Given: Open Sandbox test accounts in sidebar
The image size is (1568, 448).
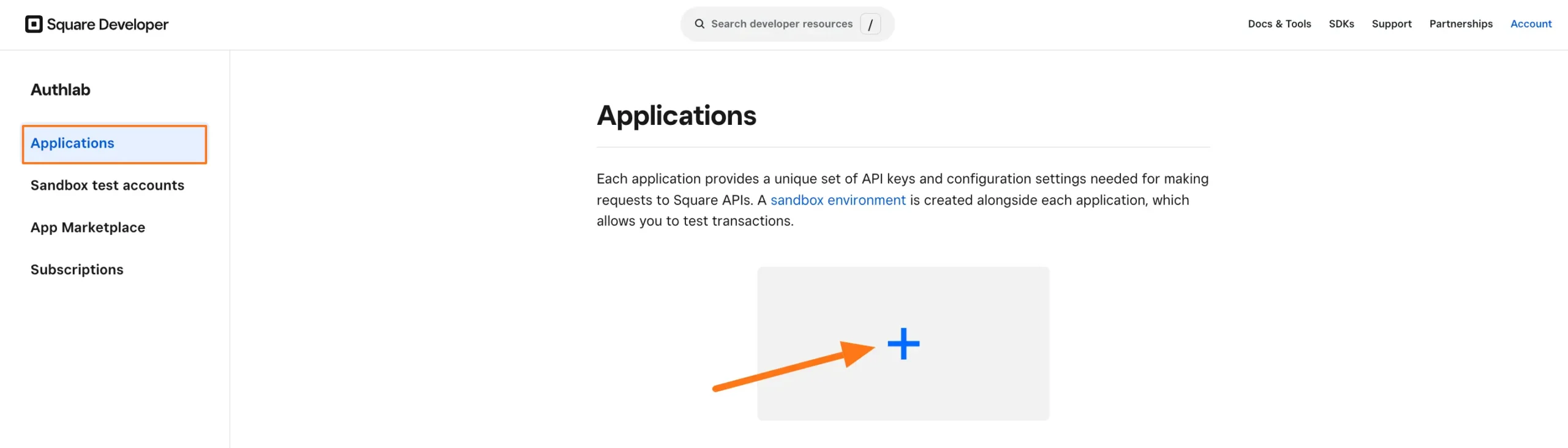Looking at the screenshot, I should point(107,185).
